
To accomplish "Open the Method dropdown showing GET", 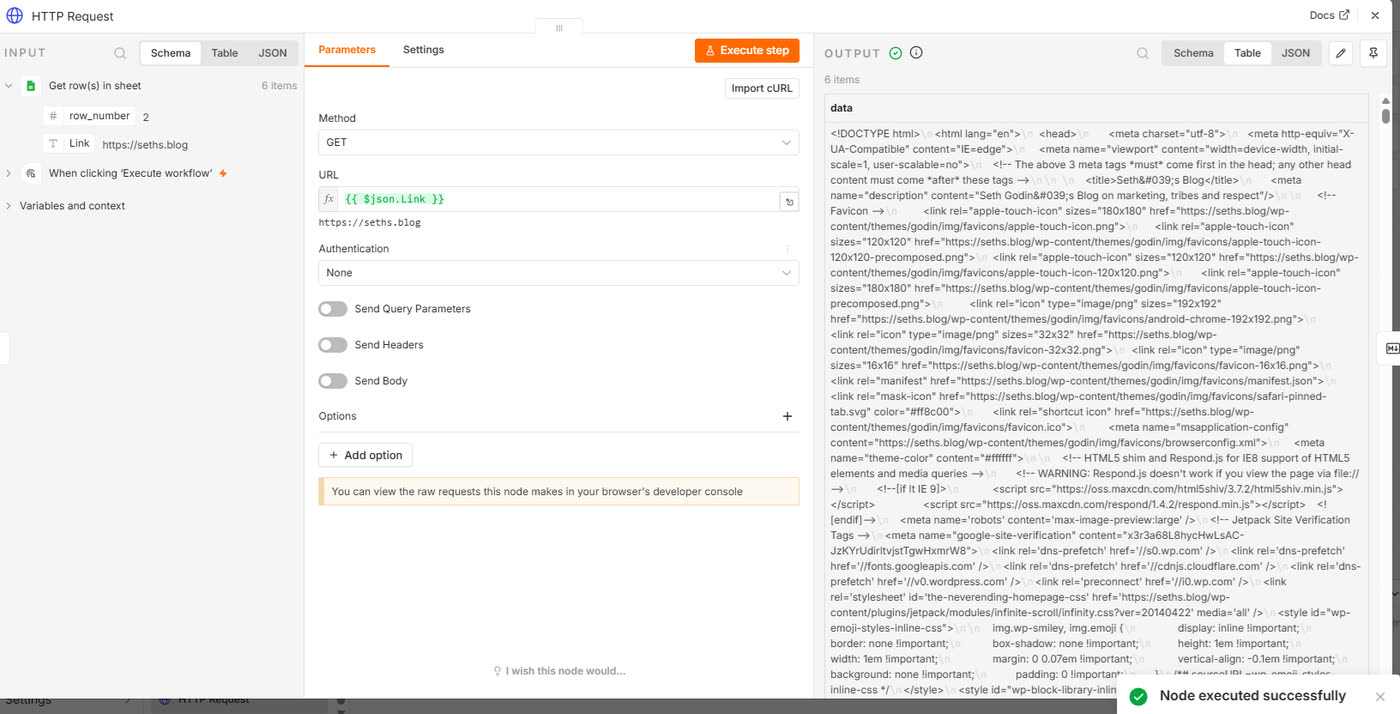I will pyautogui.click(x=559, y=142).
